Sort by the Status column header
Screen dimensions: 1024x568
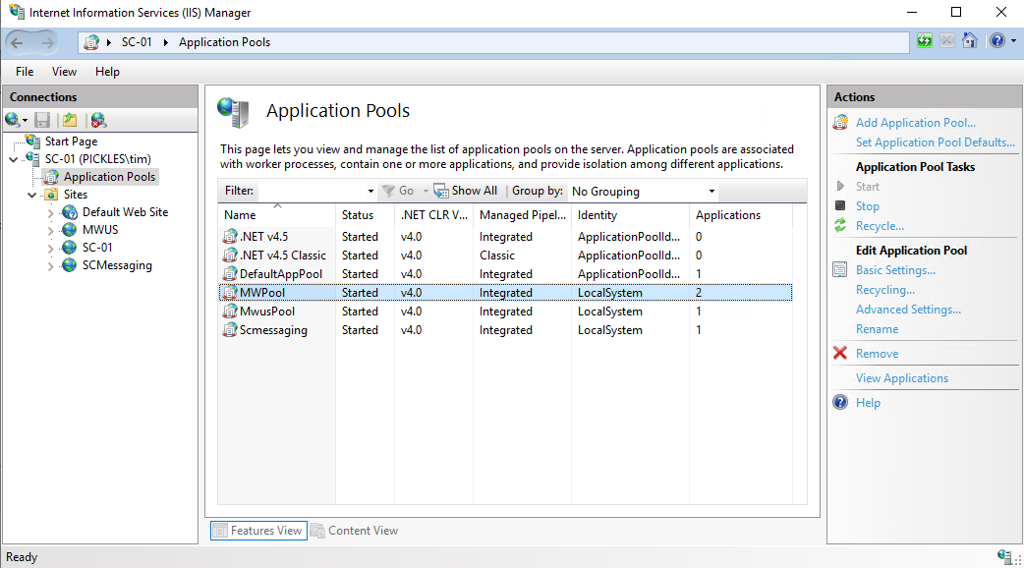tap(364, 215)
